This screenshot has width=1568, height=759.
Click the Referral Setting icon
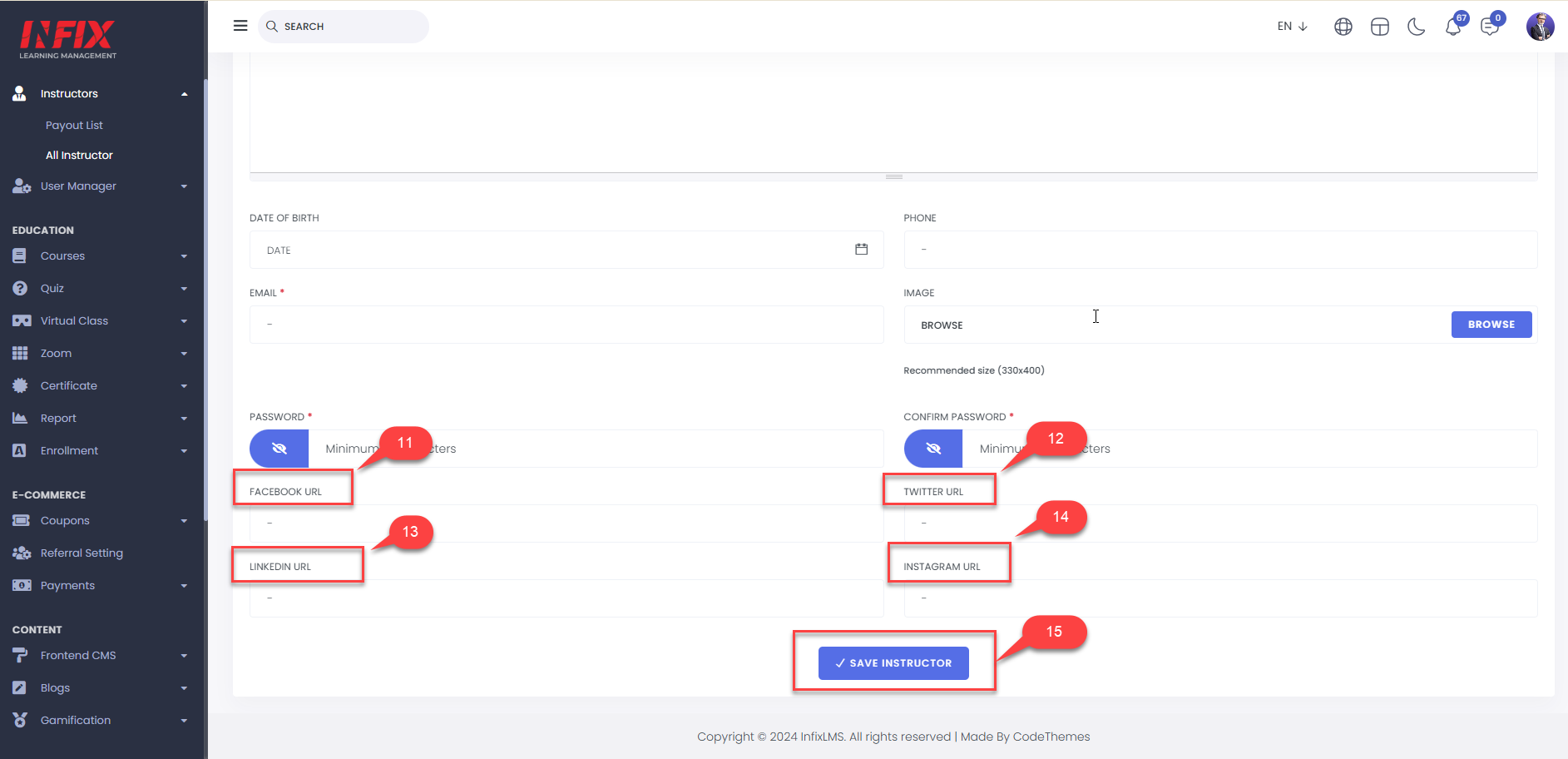[22, 553]
